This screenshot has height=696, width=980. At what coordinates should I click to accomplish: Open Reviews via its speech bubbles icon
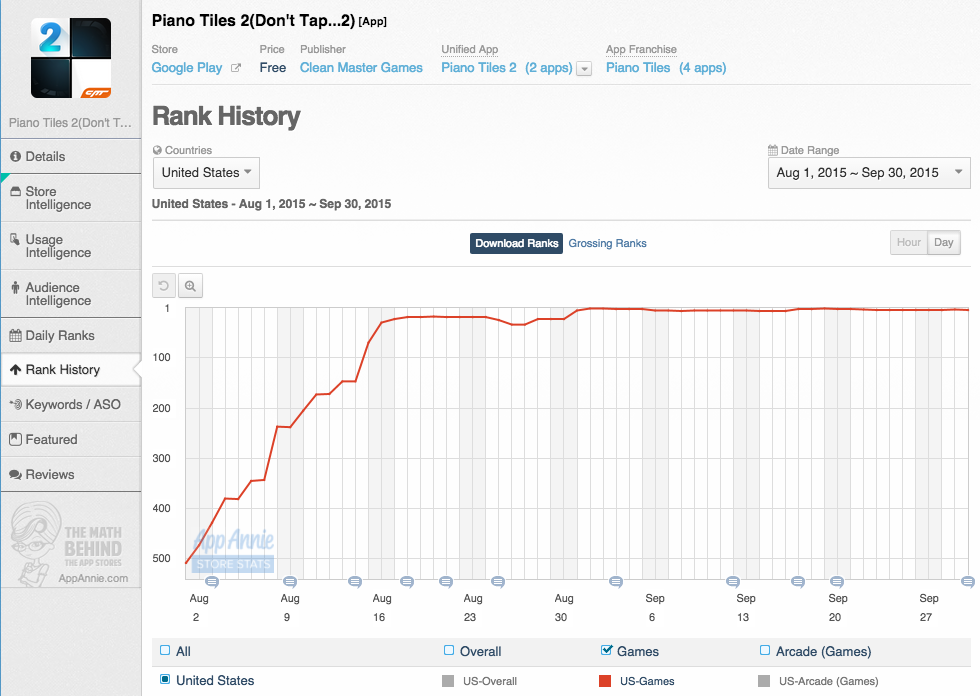click(16, 475)
